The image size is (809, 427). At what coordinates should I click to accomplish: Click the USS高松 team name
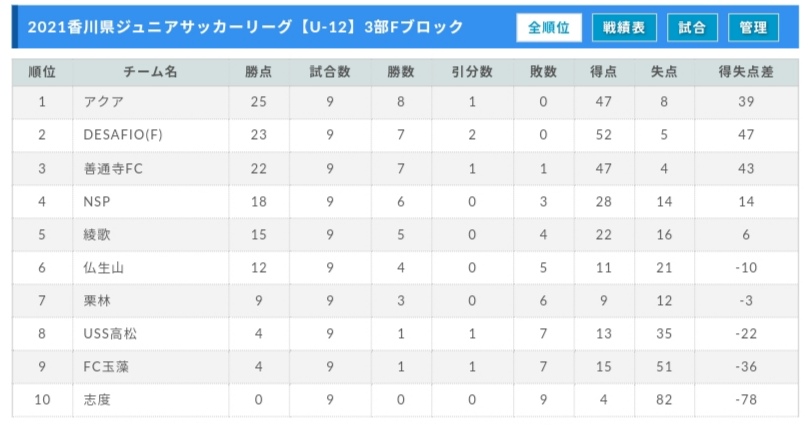pyautogui.click(x=110, y=334)
